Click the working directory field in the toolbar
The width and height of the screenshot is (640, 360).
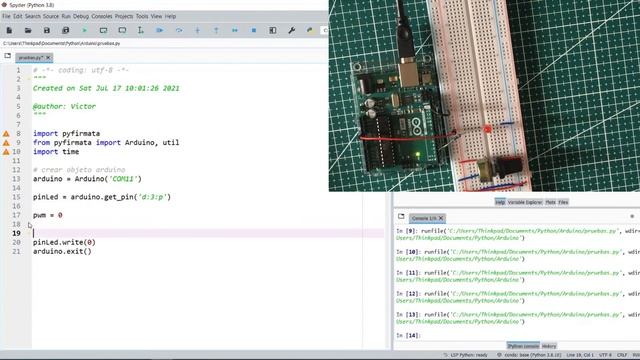(x=325, y=30)
